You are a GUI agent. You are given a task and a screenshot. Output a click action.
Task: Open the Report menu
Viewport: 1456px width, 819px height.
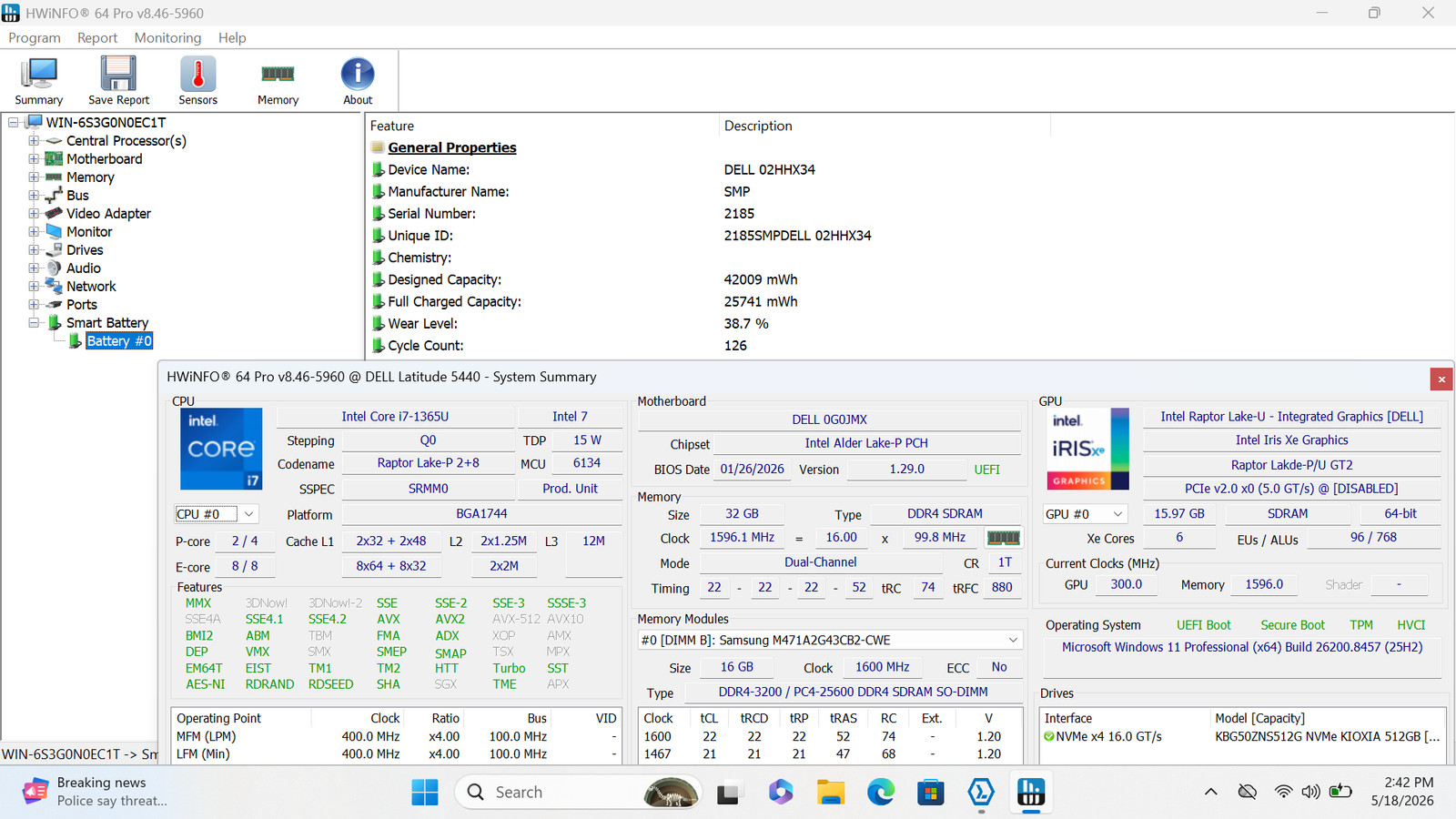tap(97, 38)
